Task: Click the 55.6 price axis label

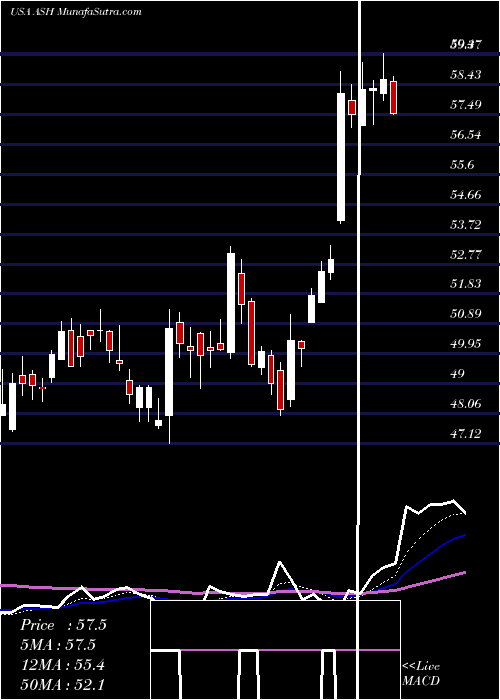Action: click(462, 164)
